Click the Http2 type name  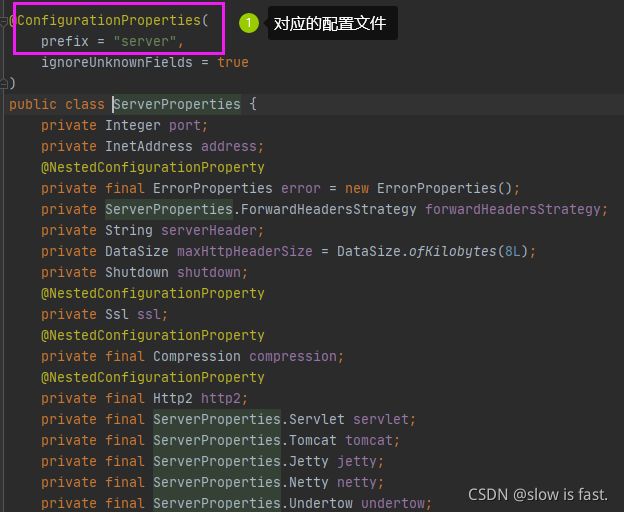pyautogui.click(x=173, y=398)
